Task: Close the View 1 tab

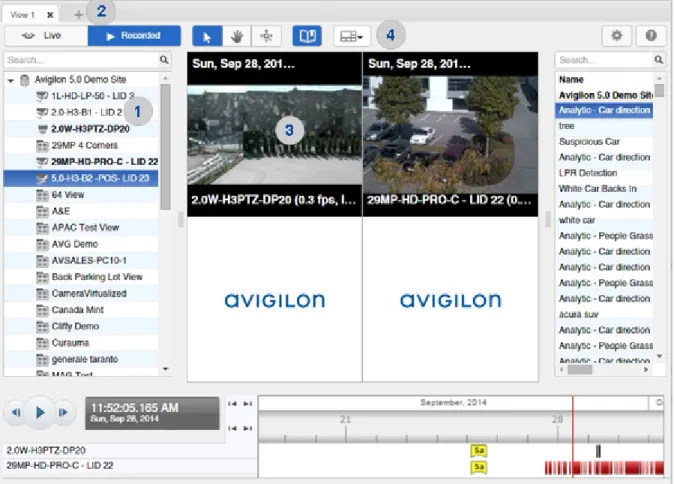Action: pos(50,15)
